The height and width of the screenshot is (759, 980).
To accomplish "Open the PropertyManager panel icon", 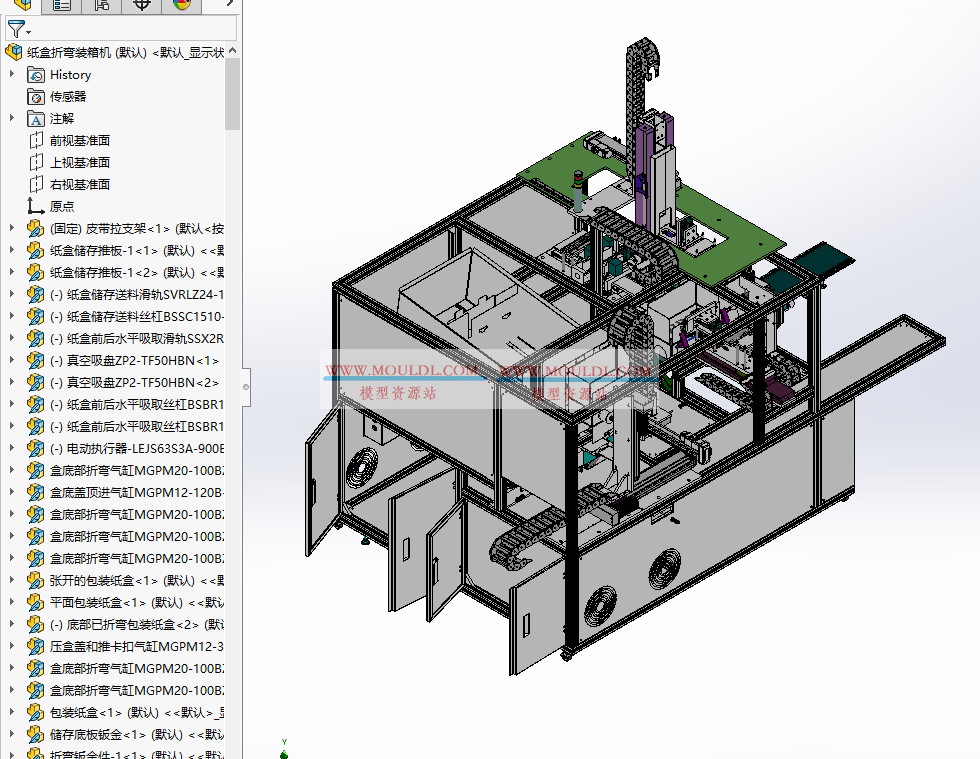I will click(60, 7).
